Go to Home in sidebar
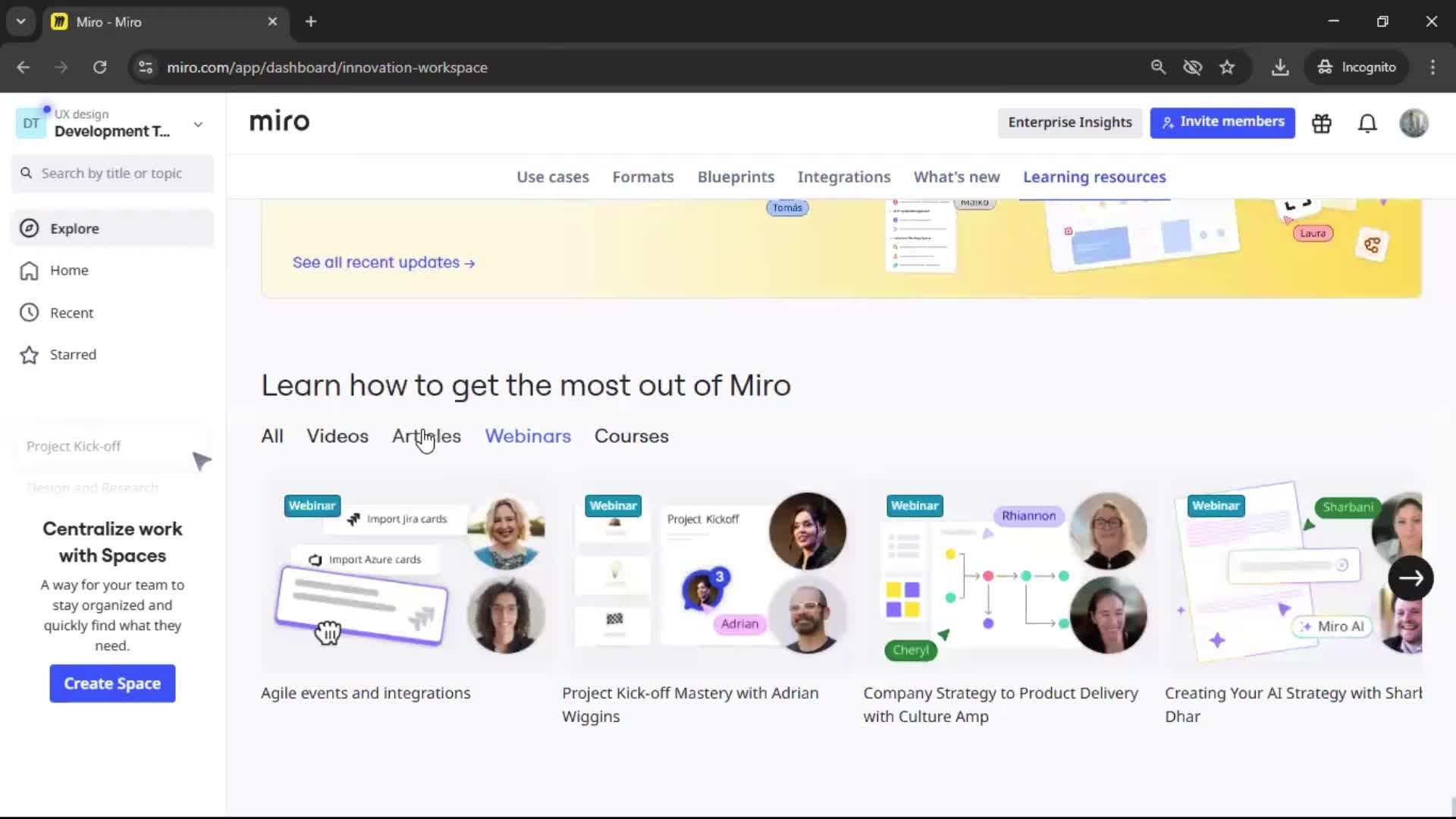Image resolution: width=1456 pixels, height=819 pixels. tap(112, 271)
